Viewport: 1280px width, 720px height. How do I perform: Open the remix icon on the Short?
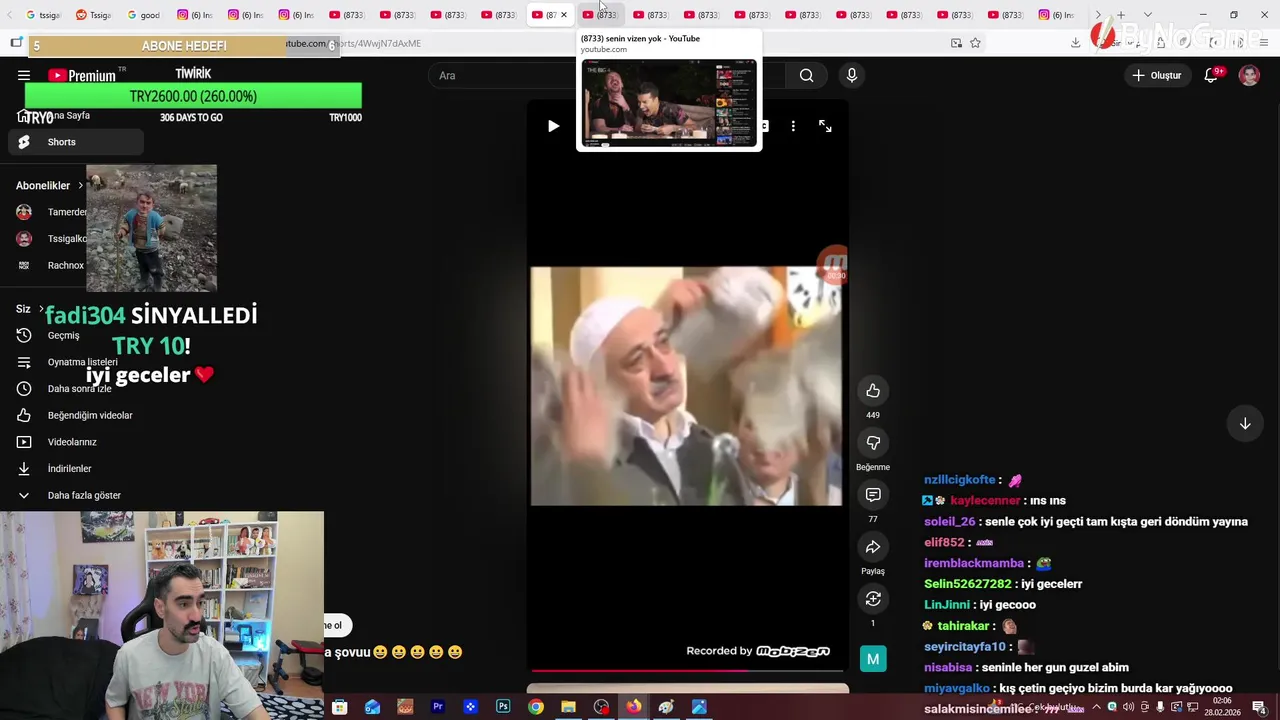click(873, 599)
